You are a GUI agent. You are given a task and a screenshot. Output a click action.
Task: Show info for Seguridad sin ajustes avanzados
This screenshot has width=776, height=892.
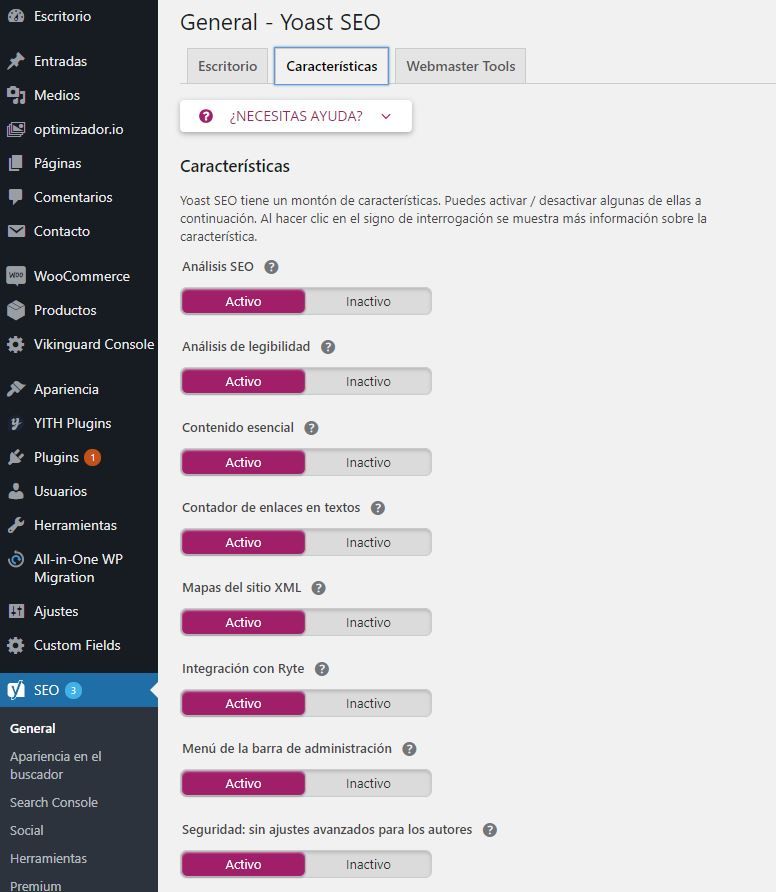click(x=490, y=830)
